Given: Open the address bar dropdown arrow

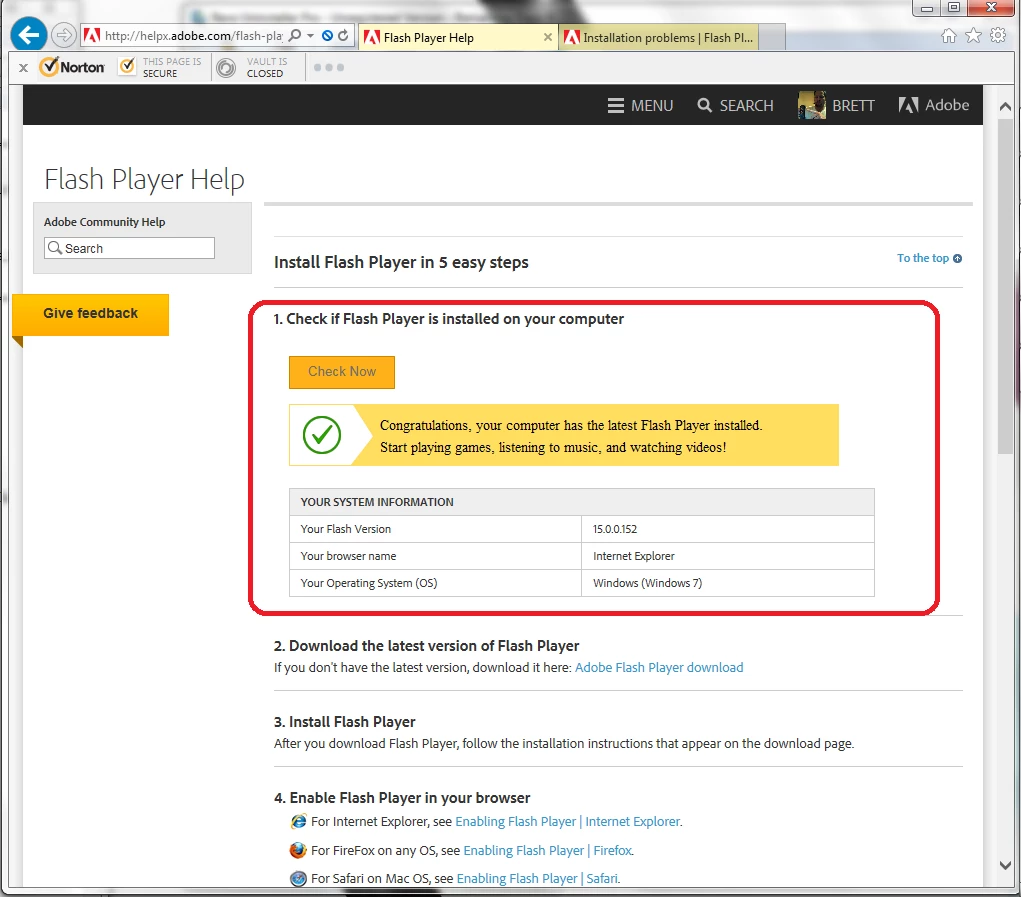Looking at the screenshot, I should tap(311, 36).
